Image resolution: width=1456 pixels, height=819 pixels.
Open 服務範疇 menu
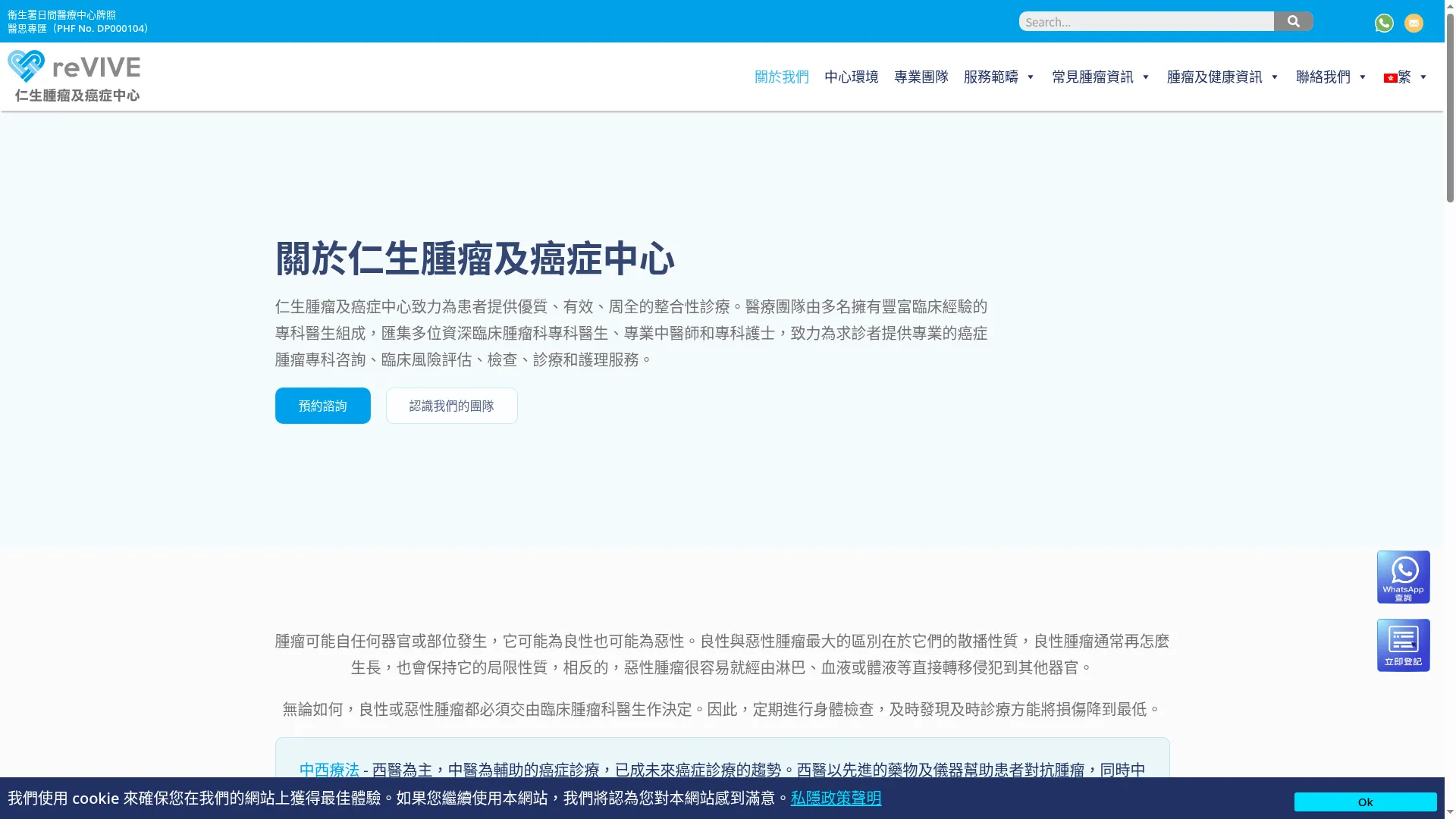[x=990, y=77]
